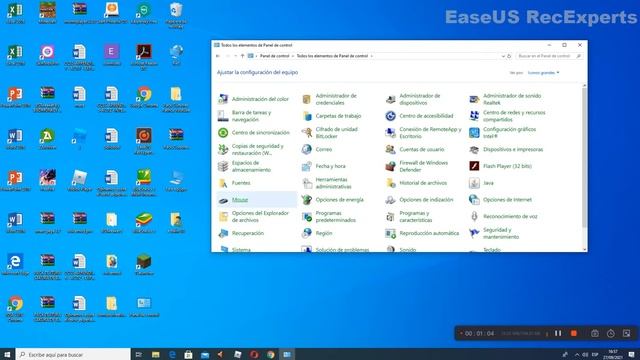Open Opciones de Internet icon
Viewport: 640px width, 360px height.
474,200
